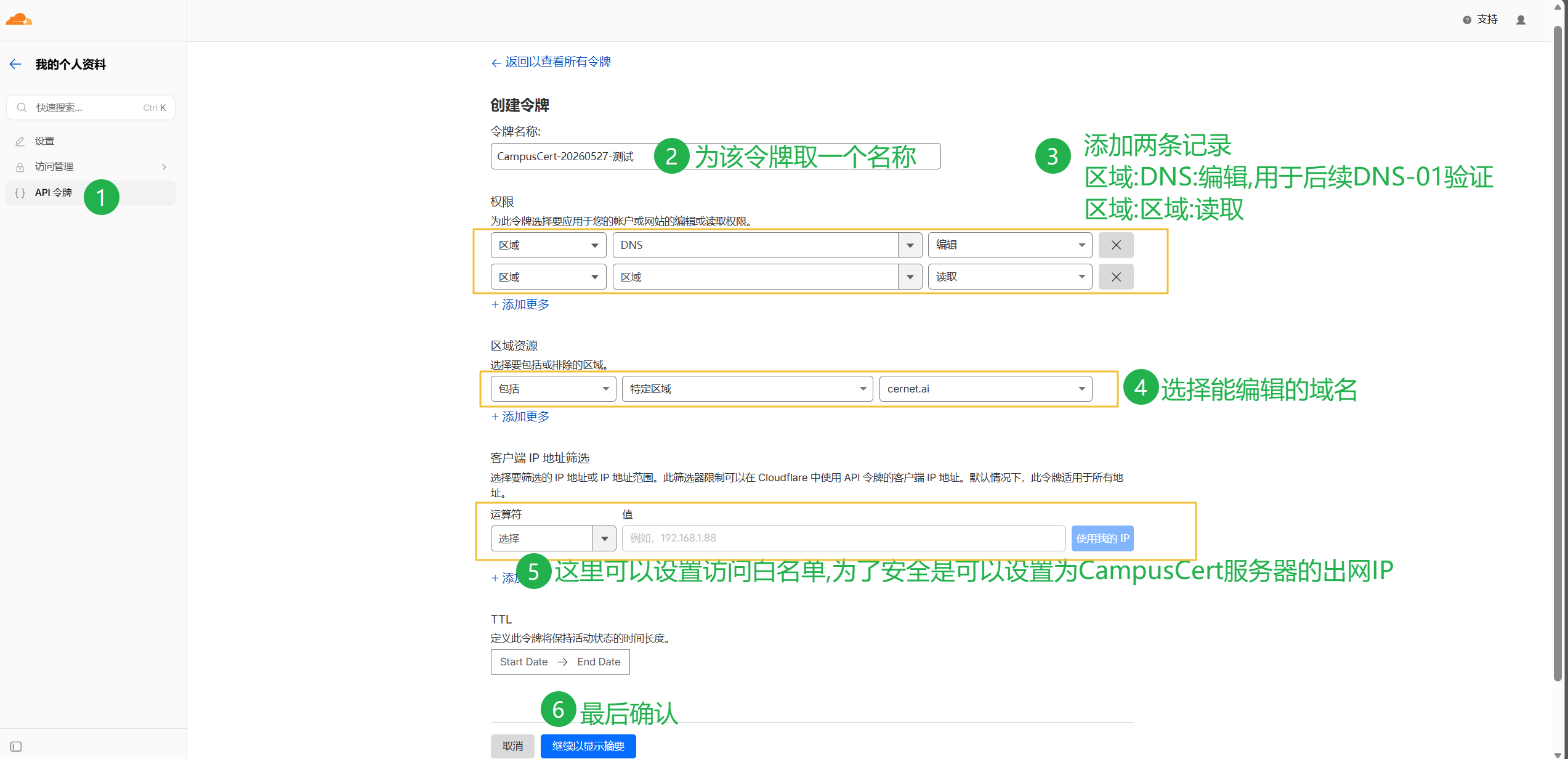Screen dimensions: 1568x759
Task: Open second row 区域 permission dropdown
Action: point(767,277)
